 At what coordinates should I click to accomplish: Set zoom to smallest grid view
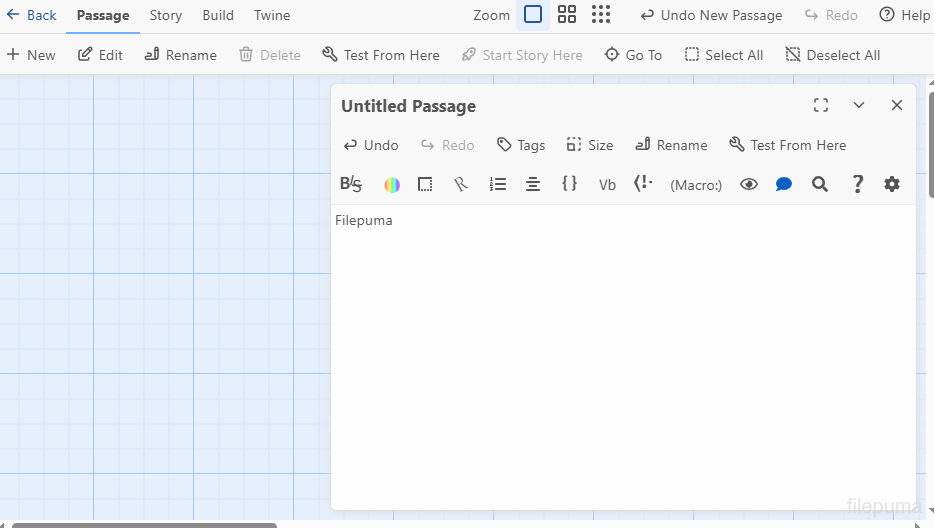click(600, 15)
